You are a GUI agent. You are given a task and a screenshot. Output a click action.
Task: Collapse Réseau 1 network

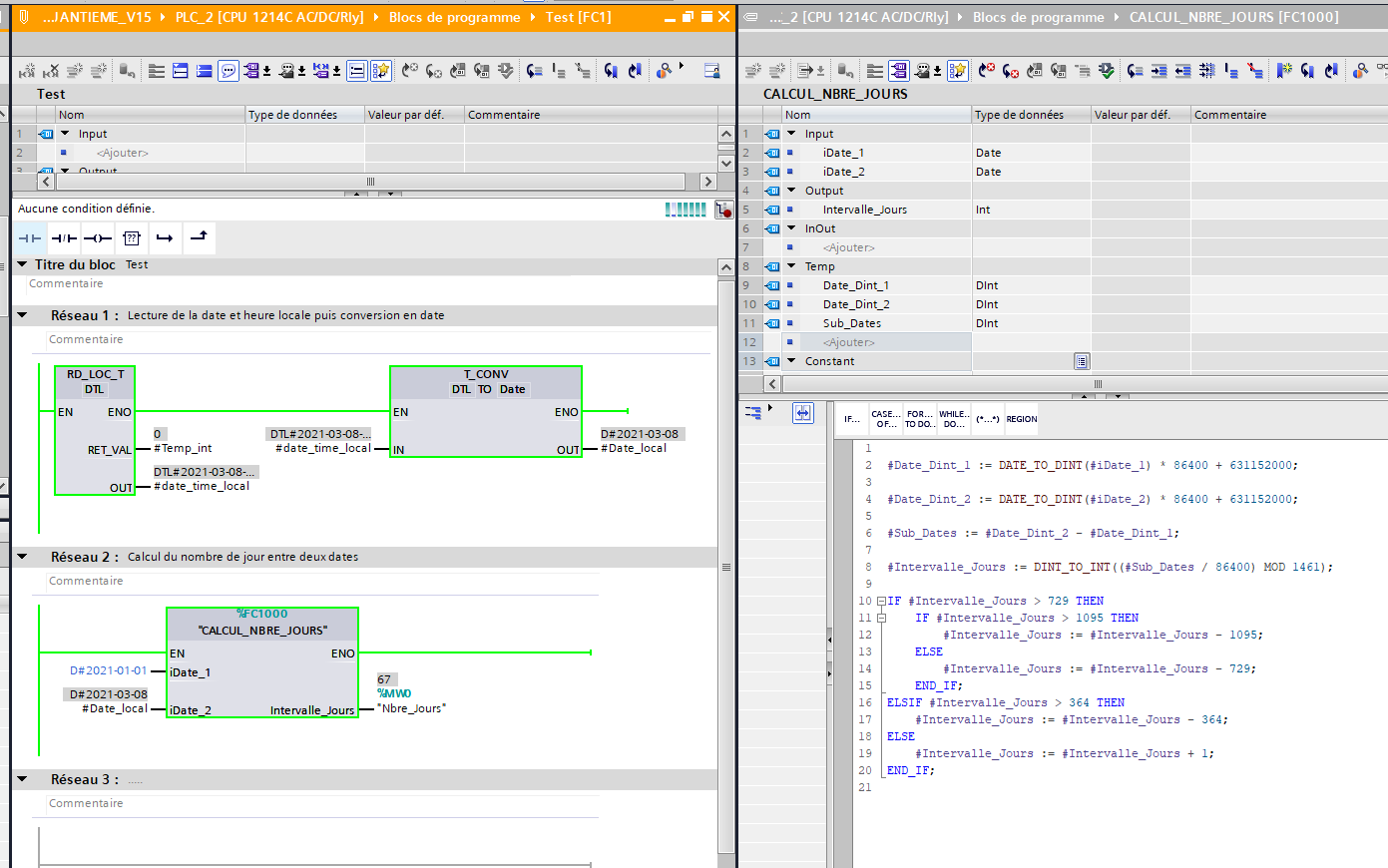[x=22, y=315]
